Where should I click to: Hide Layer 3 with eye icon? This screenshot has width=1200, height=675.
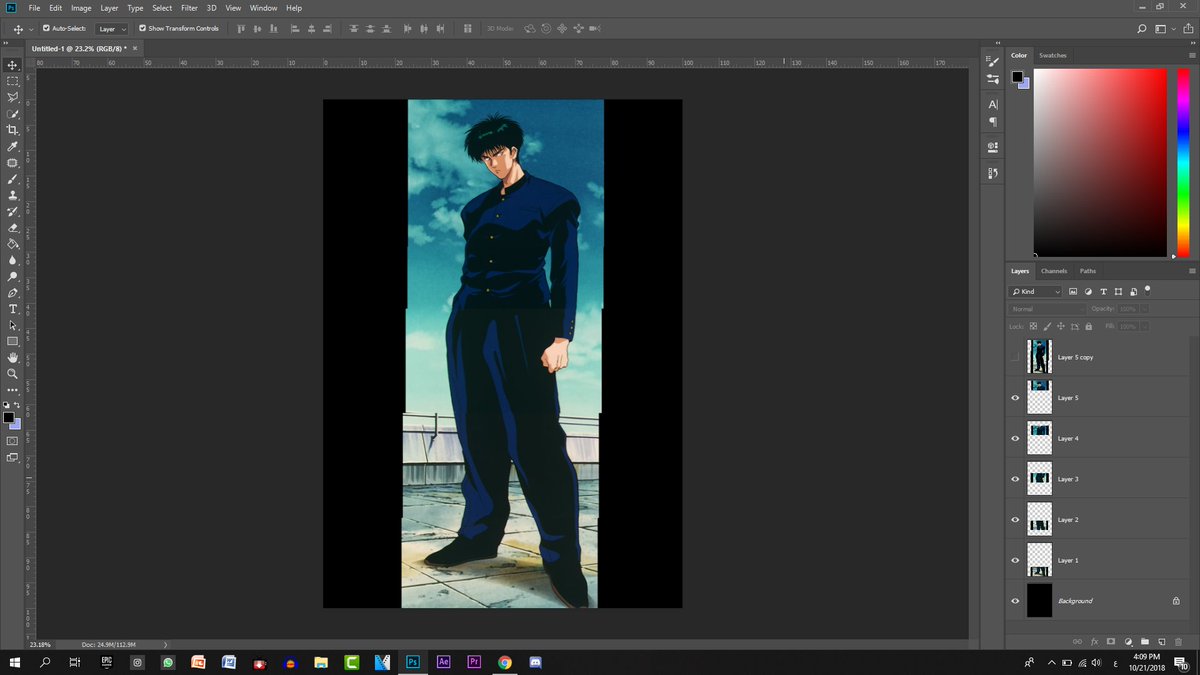click(1015, 479)
